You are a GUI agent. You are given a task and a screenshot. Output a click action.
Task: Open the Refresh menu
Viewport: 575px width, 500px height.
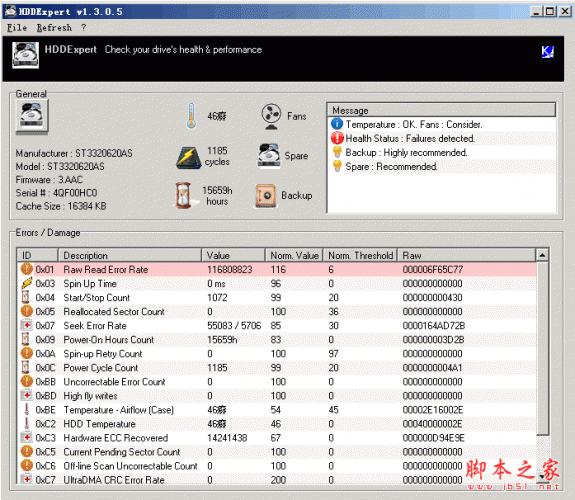(x=54, y=28)
